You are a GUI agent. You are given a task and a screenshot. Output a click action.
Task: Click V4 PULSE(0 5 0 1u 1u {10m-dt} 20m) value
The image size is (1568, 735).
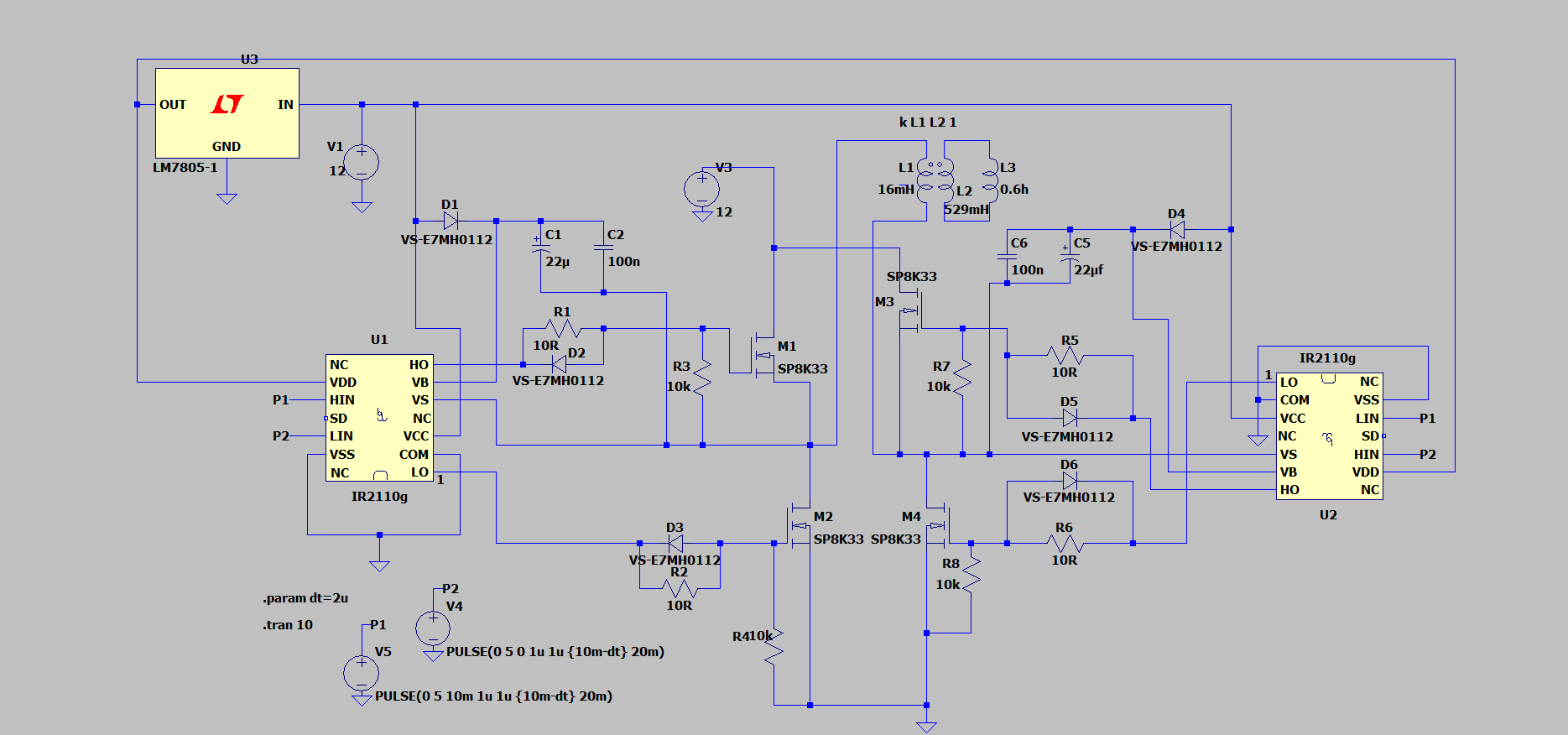coord(555,652)
